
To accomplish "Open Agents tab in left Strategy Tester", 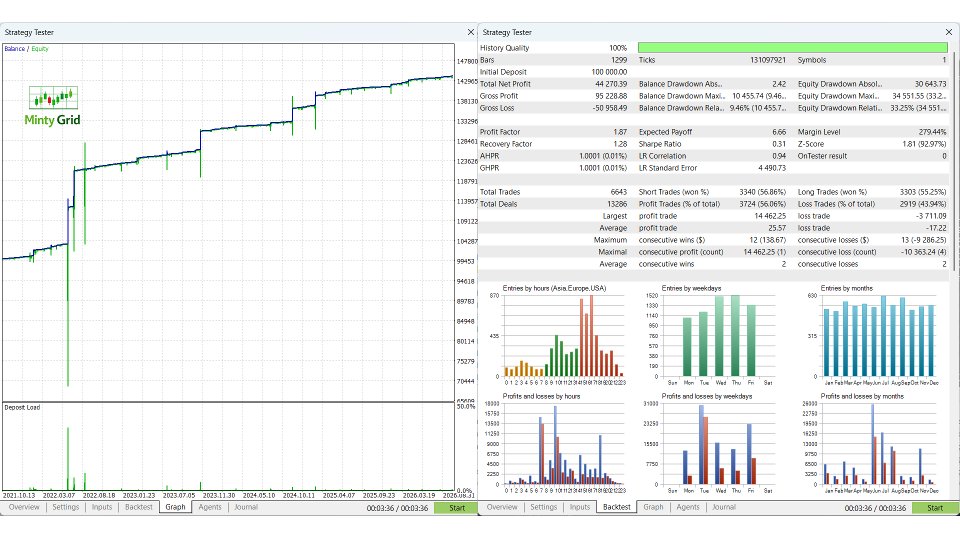I will 210,507.
